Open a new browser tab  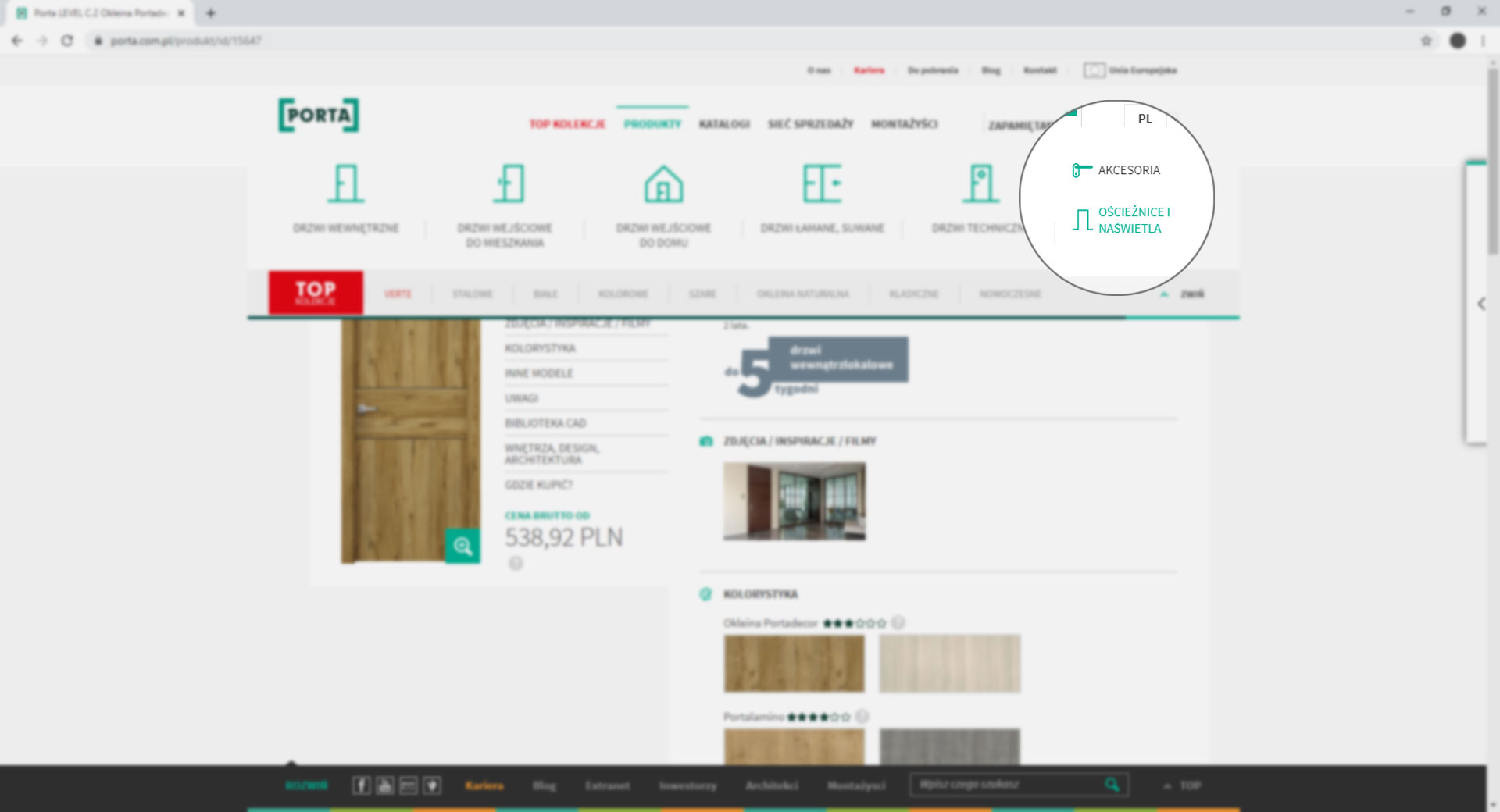(211, 12)
